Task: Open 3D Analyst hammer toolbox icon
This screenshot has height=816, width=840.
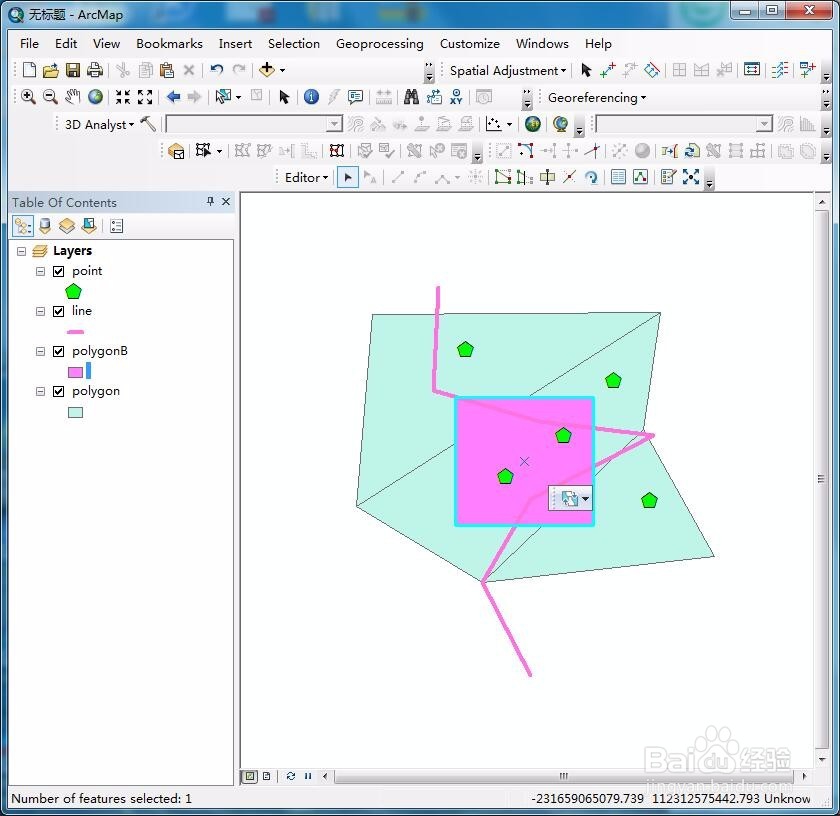Action: 148,124
